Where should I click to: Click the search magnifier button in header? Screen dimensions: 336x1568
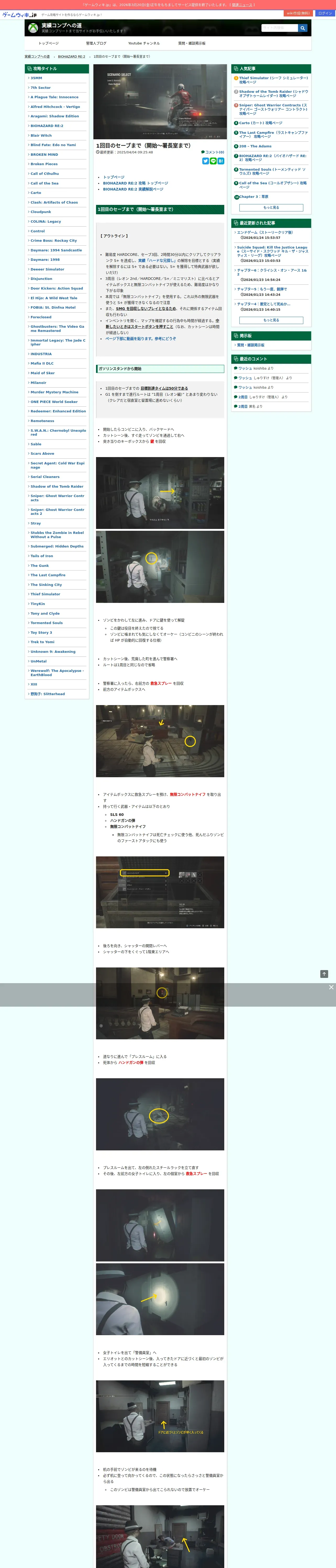[x=303, y=28]
